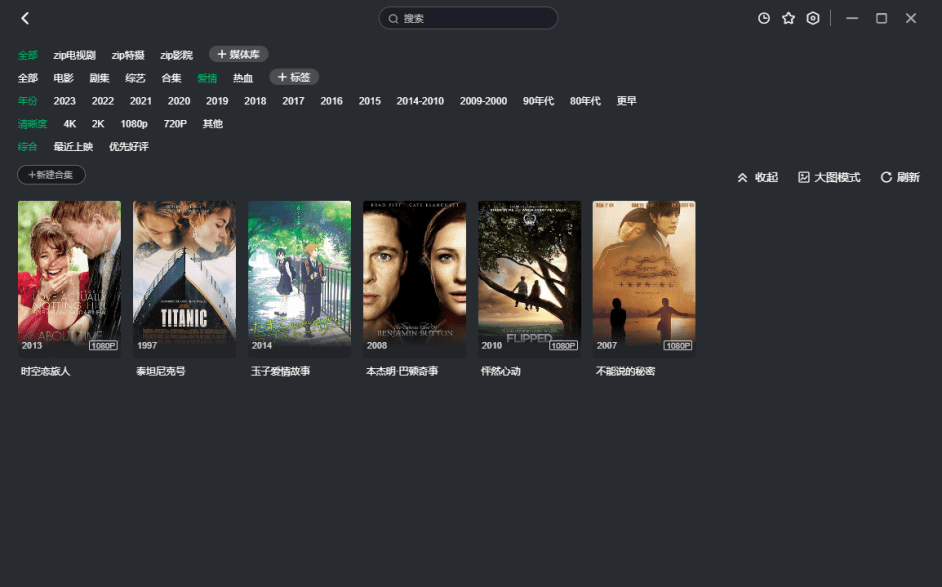Image resolution: width=942 pixels, height=587 pixels.
Task: Filter by 90年代 decade
Action: [x=538, y=101]
